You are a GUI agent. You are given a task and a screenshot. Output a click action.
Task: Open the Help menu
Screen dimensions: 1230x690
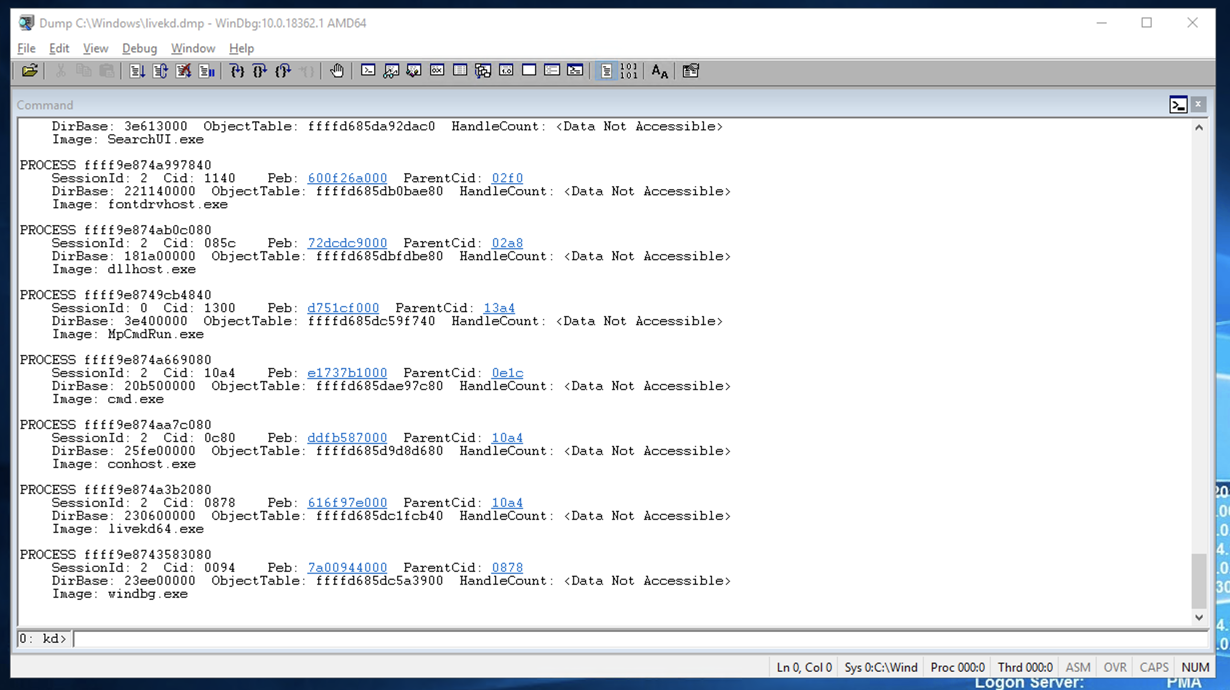coord(241,48)
